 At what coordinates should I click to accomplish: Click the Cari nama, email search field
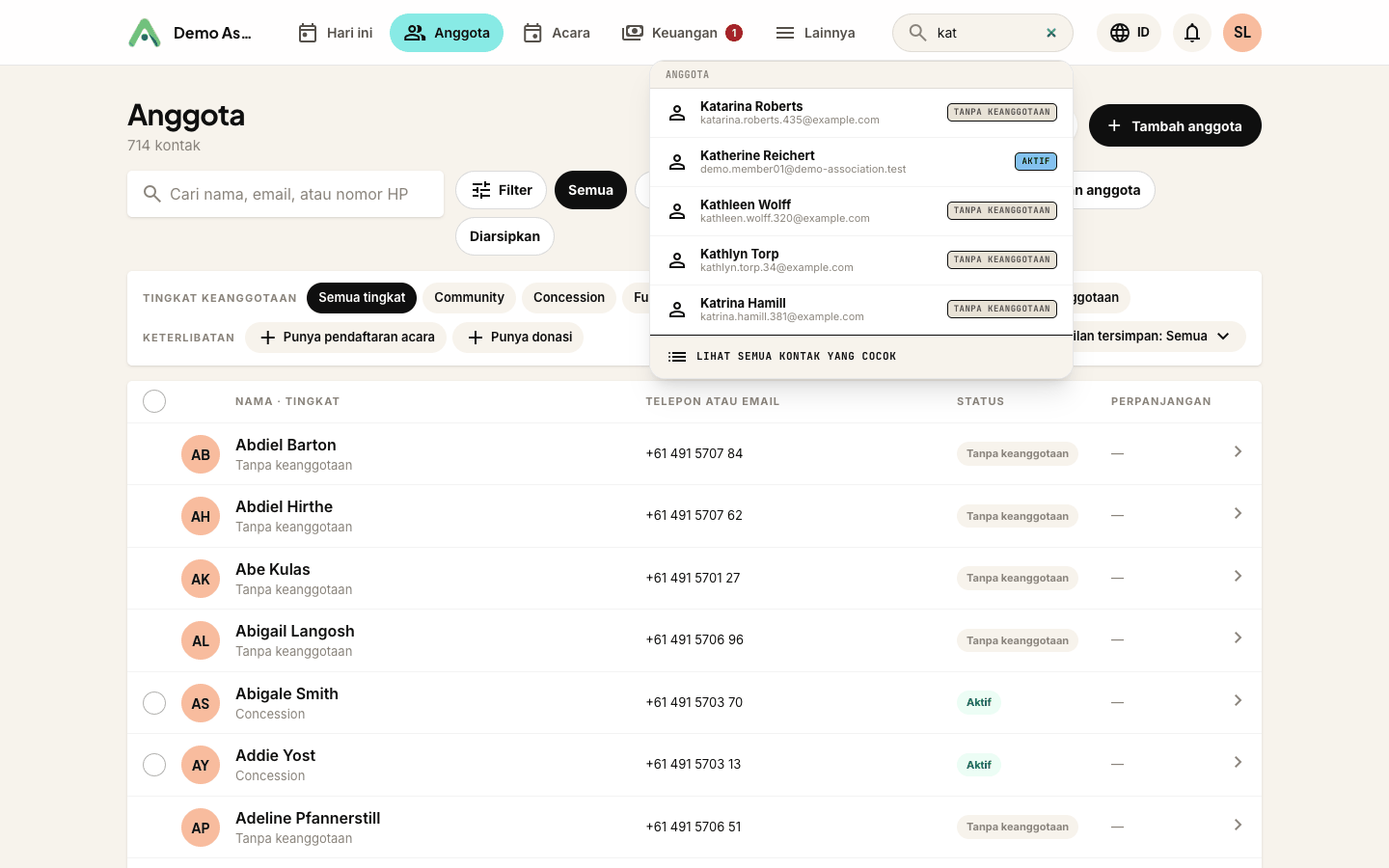coord(286,194)
